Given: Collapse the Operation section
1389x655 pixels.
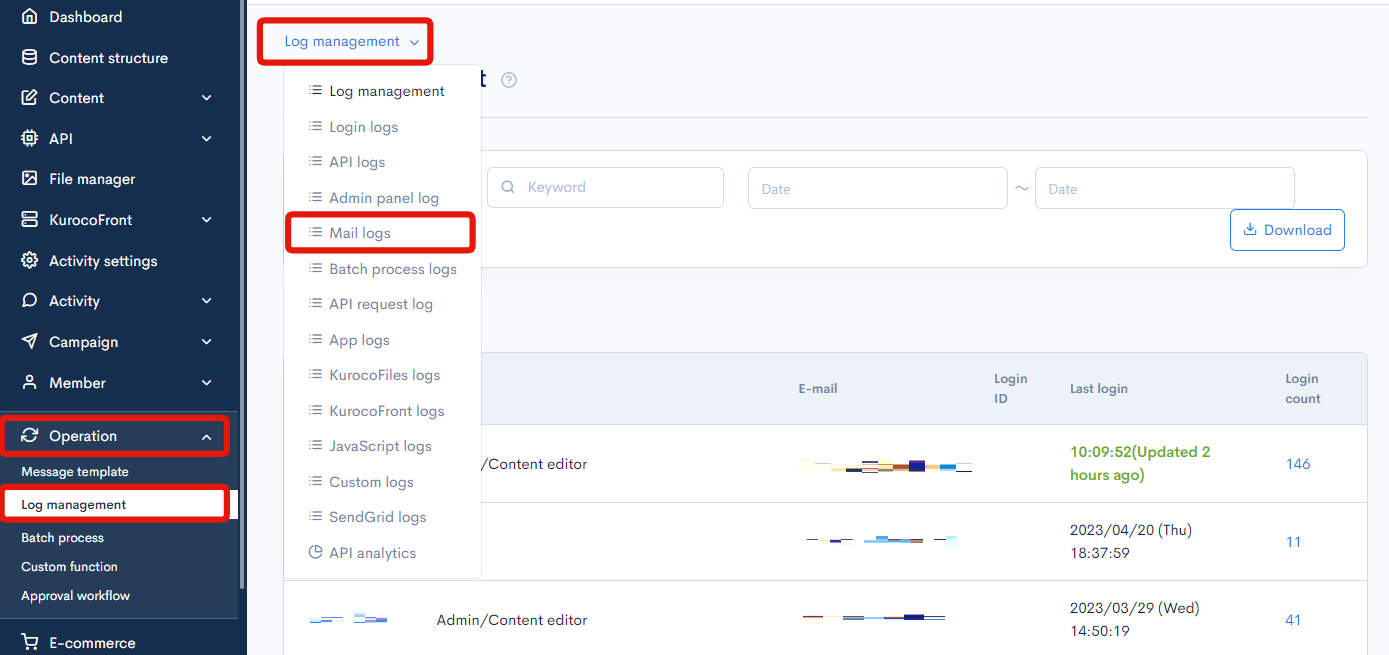Looking at the screenshot, I should [x=206, y=436].
